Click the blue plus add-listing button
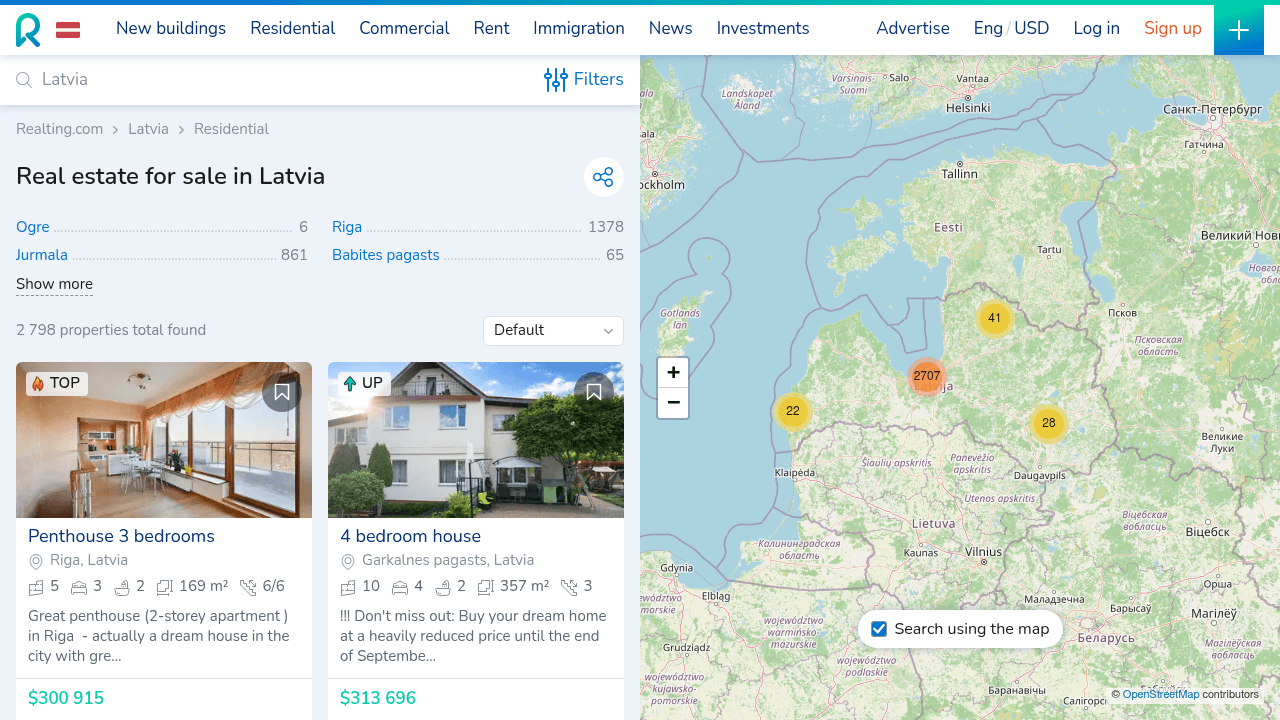Viewport: 1280px width, 720px height. pyautogui.click(x=1239, y=30)
